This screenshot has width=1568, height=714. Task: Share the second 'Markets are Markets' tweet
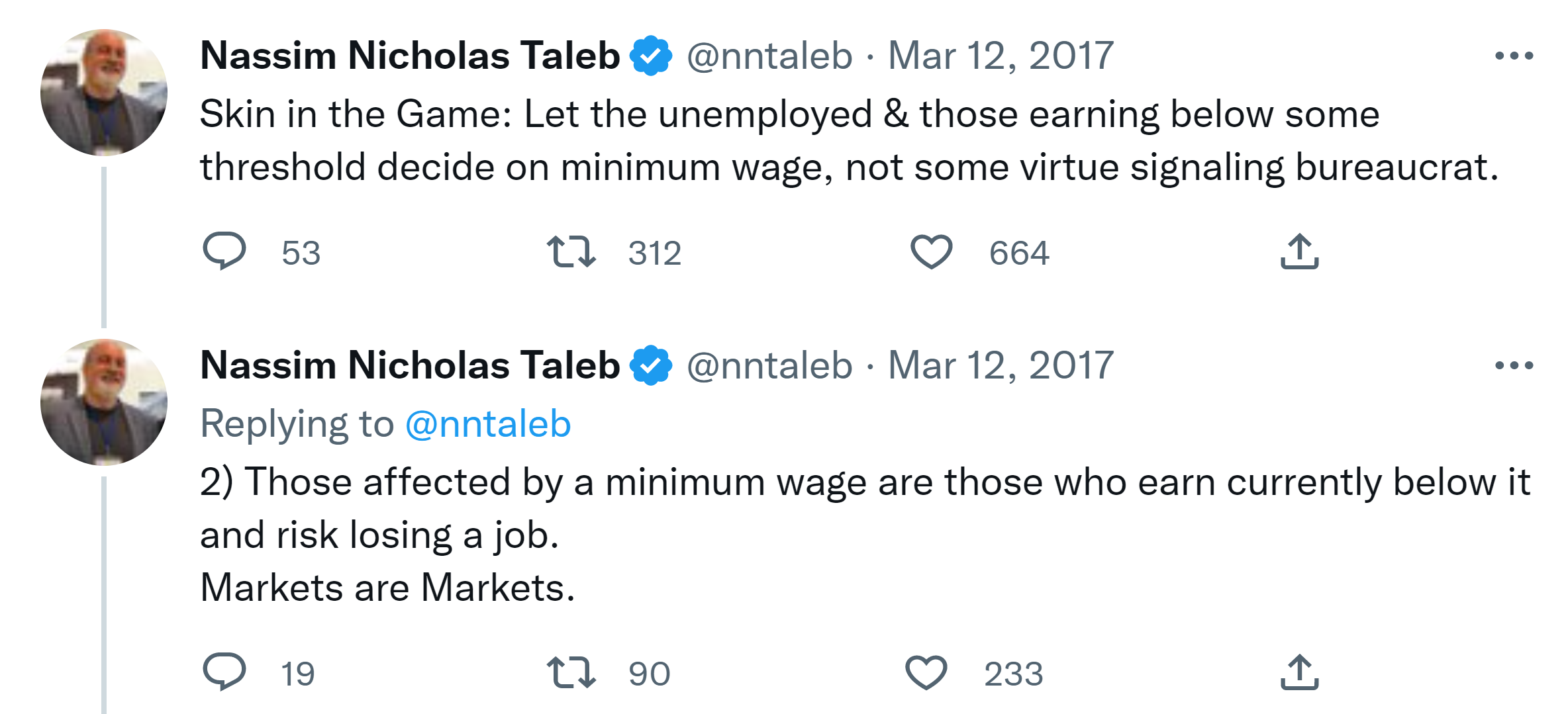(1299, 673)
